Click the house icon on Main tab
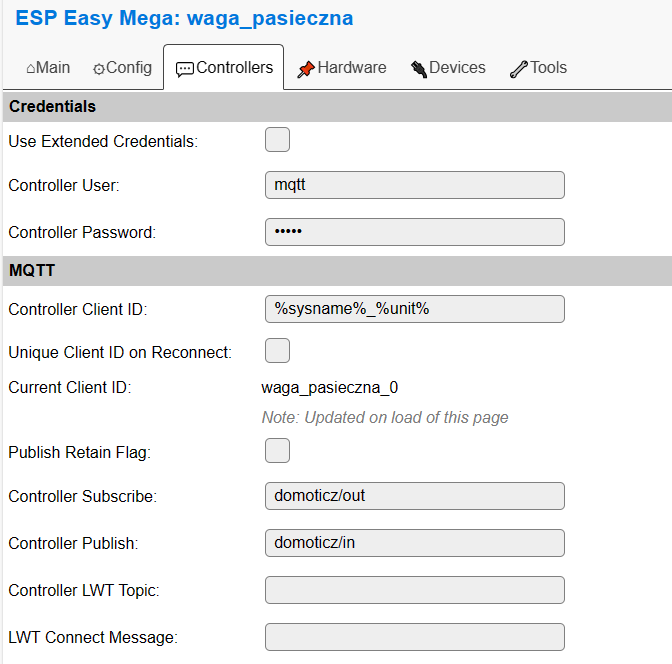This screenshot has height=664, width=672. 31,69
